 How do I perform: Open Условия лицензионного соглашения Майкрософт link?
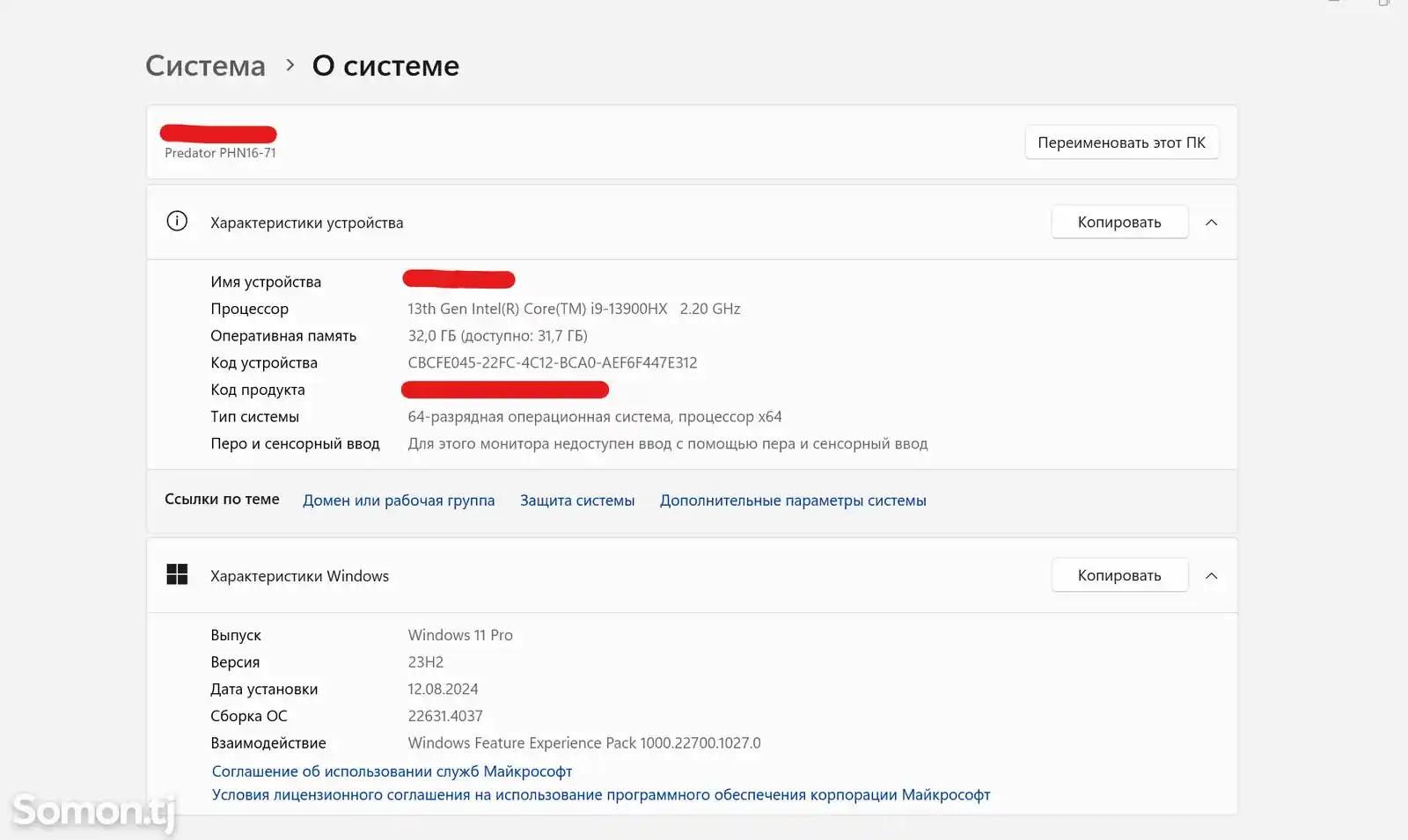[x=601, y=795]
